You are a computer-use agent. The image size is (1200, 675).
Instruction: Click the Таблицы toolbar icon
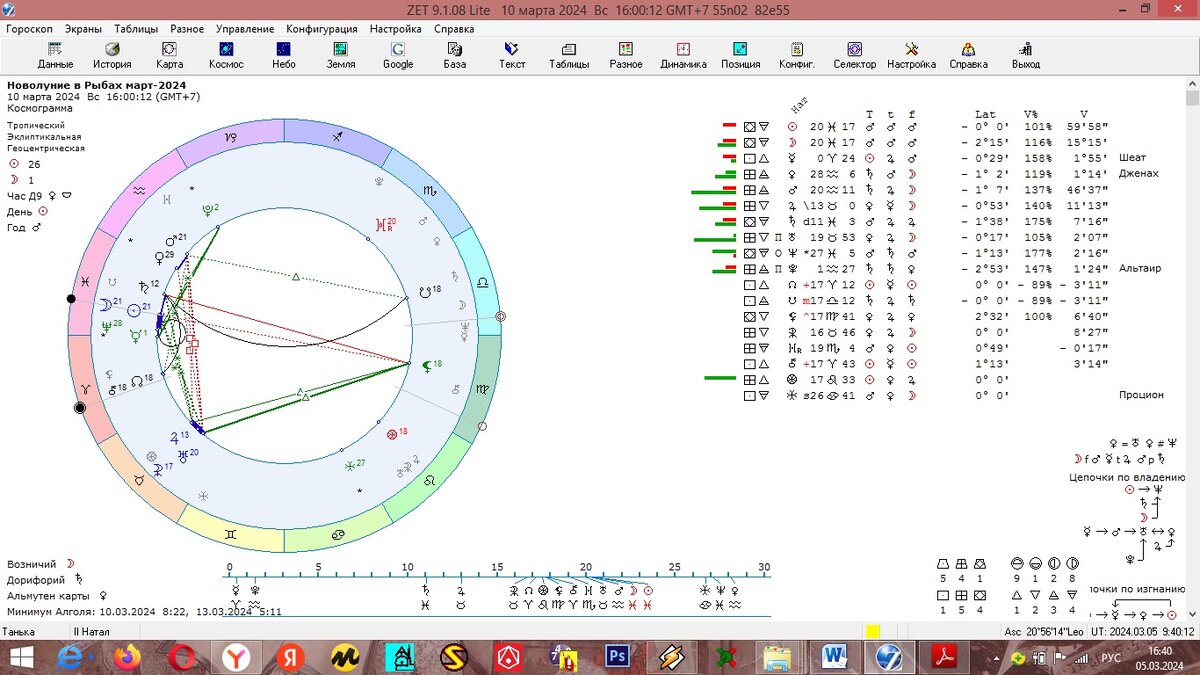pos(569,55)
